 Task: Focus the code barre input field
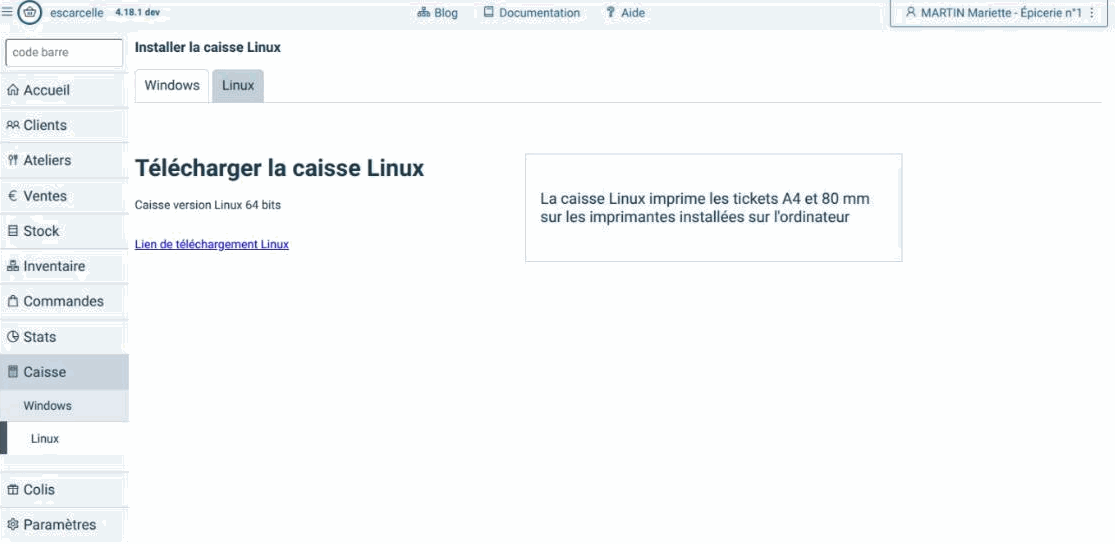coord(64,53)
